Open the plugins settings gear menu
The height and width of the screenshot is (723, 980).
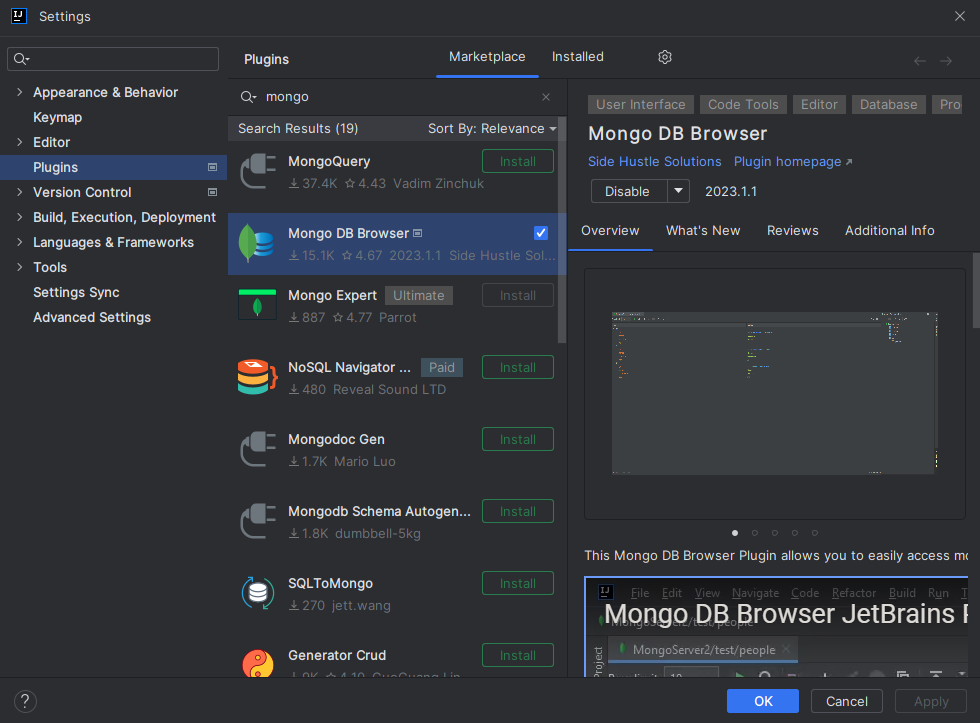point(664,57)
